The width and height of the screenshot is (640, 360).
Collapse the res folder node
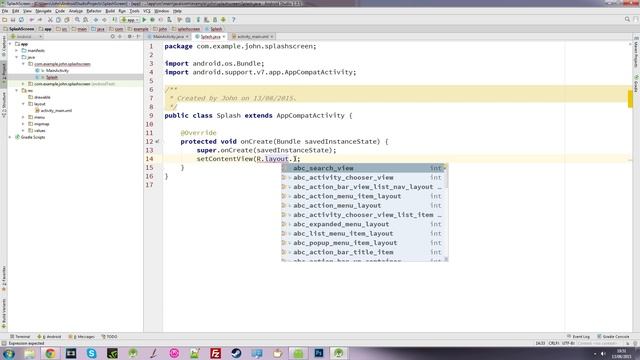(x=17, y=91)
